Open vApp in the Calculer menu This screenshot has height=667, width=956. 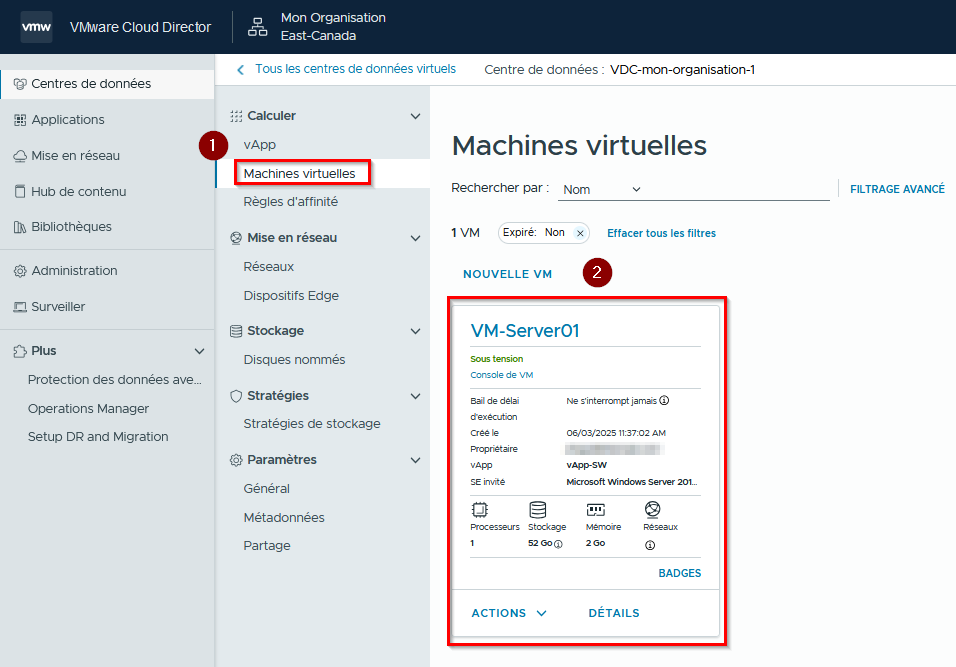point(260,145)
